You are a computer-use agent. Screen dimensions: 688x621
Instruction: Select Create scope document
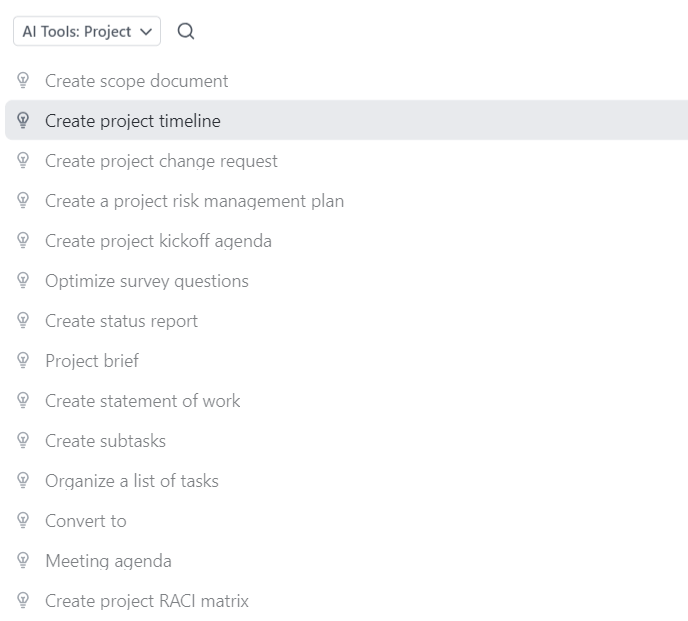click(136, 81)
